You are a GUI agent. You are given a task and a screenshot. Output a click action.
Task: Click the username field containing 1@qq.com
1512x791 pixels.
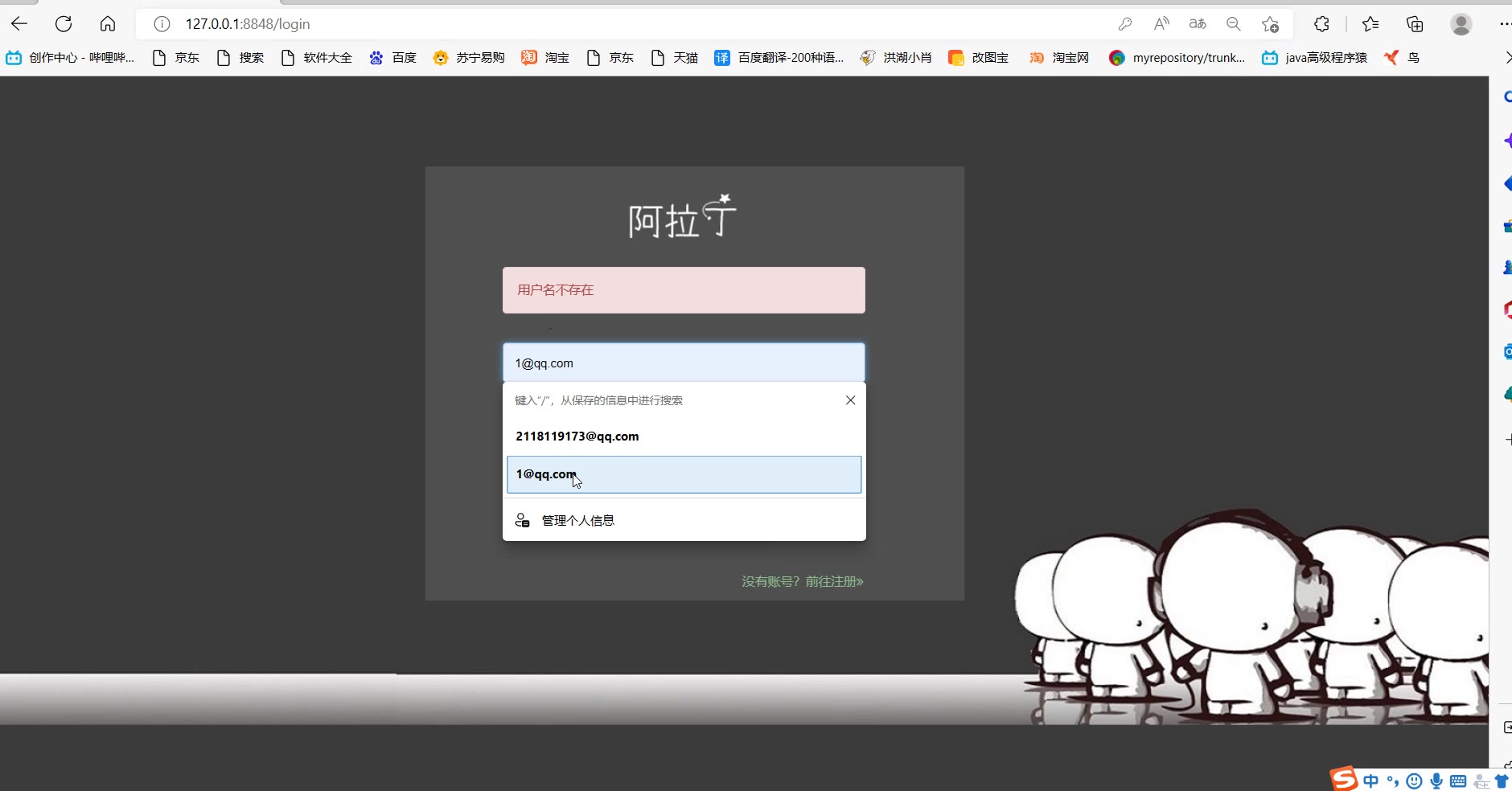(x=684, y=363)
